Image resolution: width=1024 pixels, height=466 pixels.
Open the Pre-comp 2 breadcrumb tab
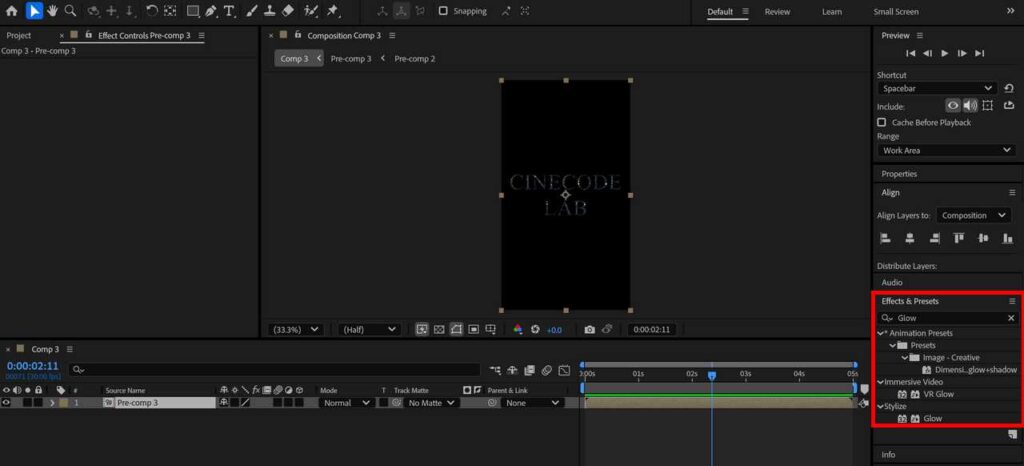click(x=415, y=59)
